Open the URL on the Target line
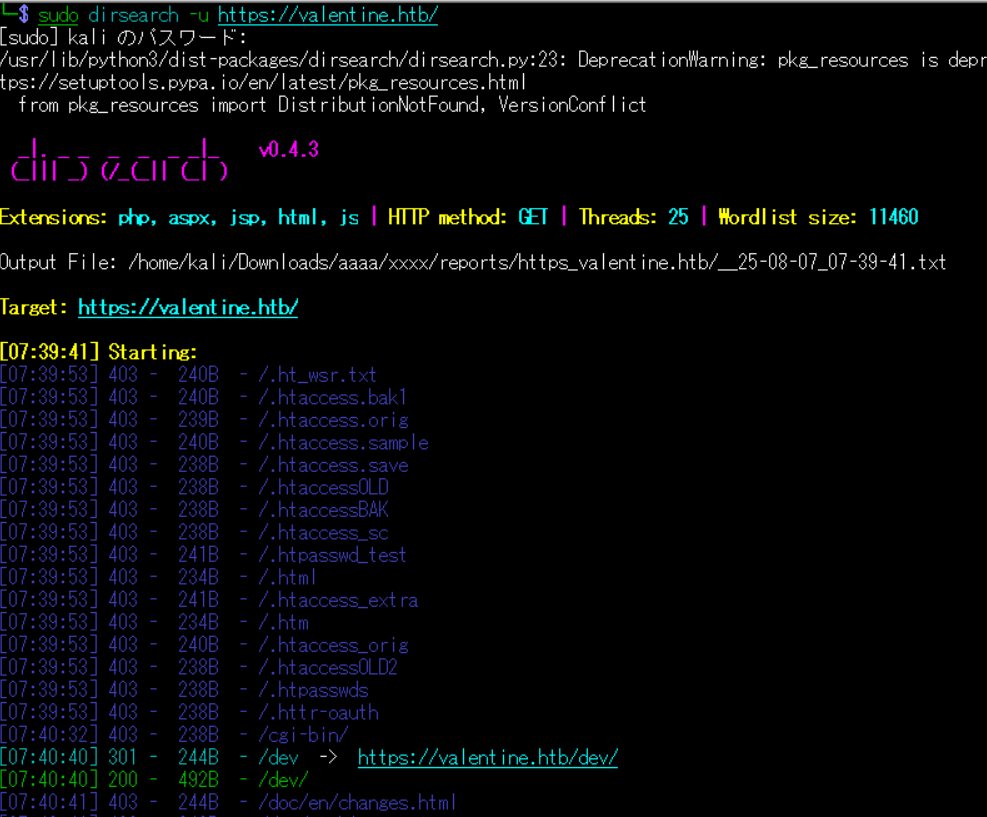The width and height of the screenshot is (987, 817). pyautogui.click(x=187, y=307)
